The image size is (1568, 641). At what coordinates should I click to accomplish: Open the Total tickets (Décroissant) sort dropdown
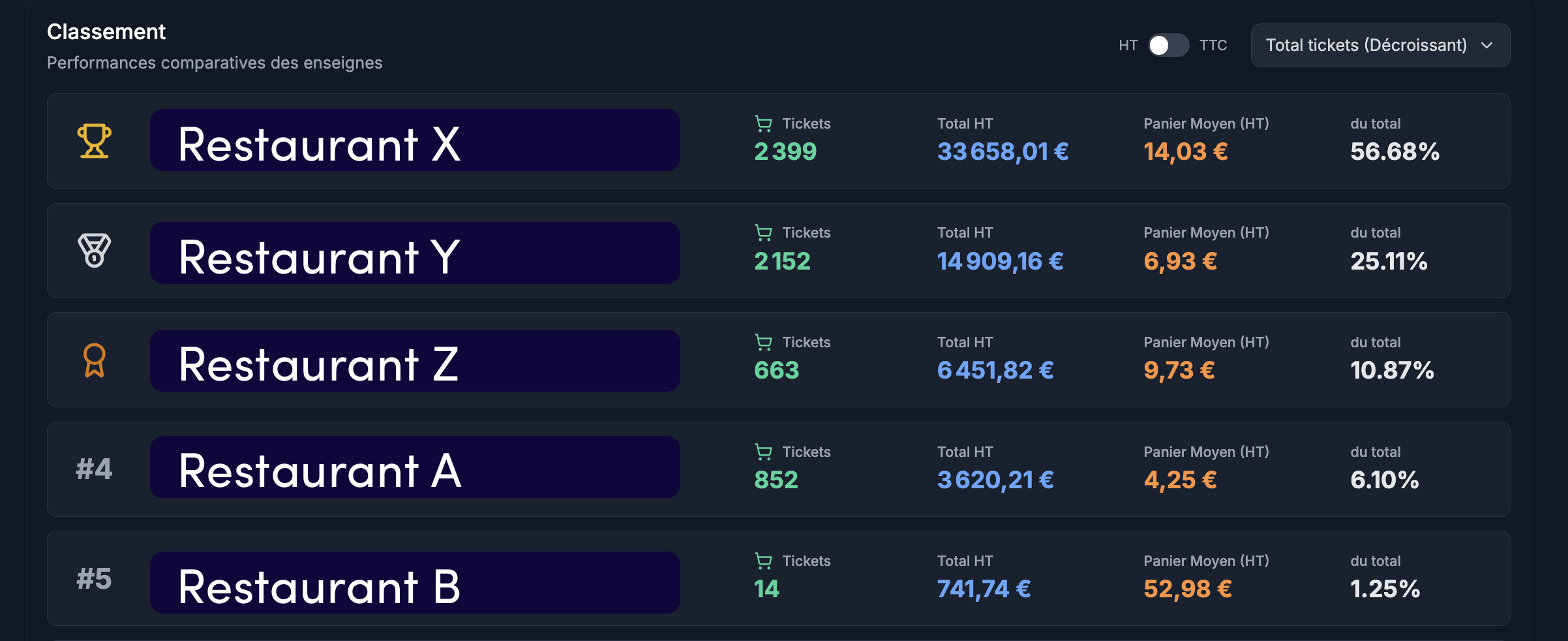click(1366, 45)
